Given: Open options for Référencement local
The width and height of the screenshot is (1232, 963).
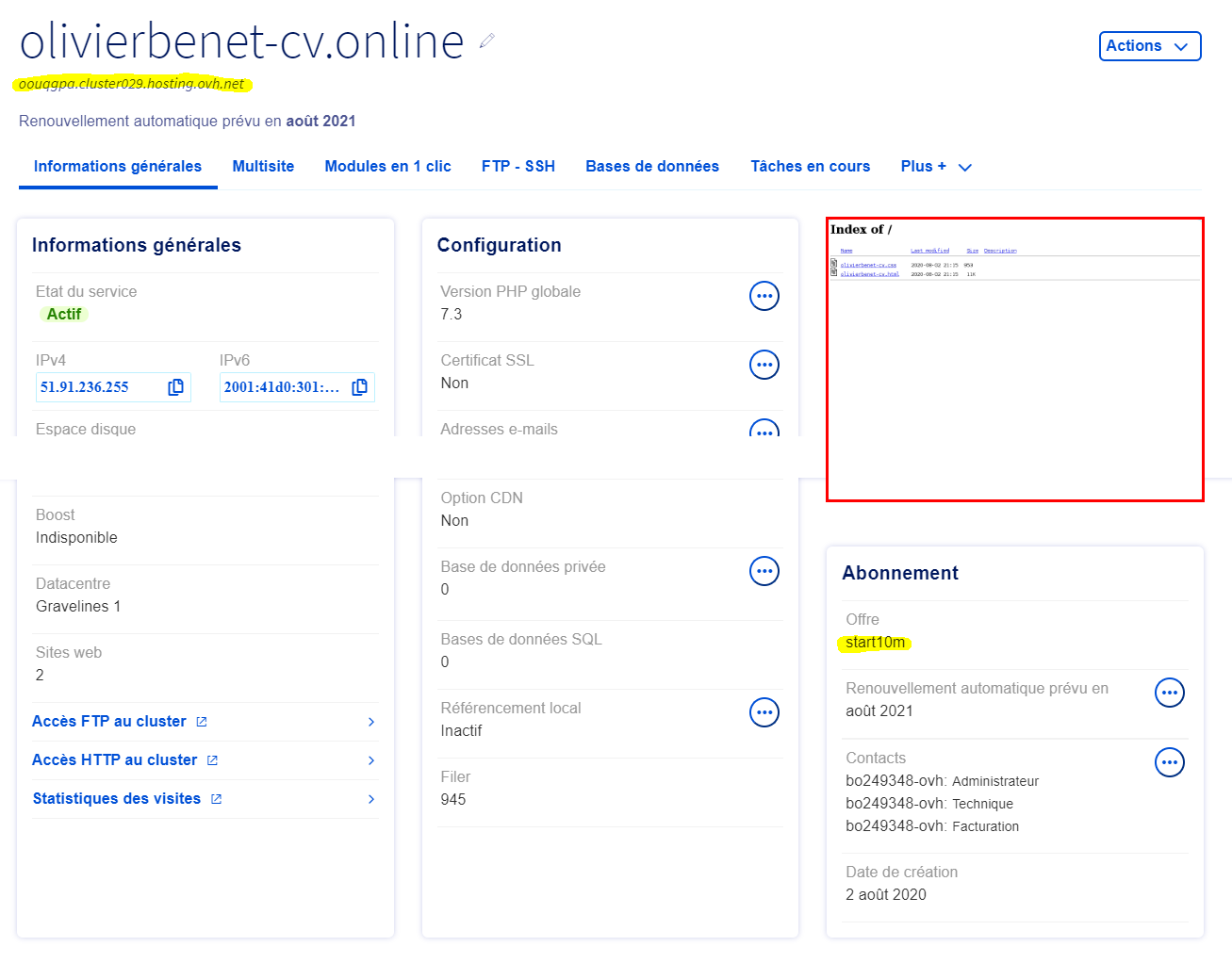Looking at the screenshot, I should pyautogui.click(x=764, y=712).
